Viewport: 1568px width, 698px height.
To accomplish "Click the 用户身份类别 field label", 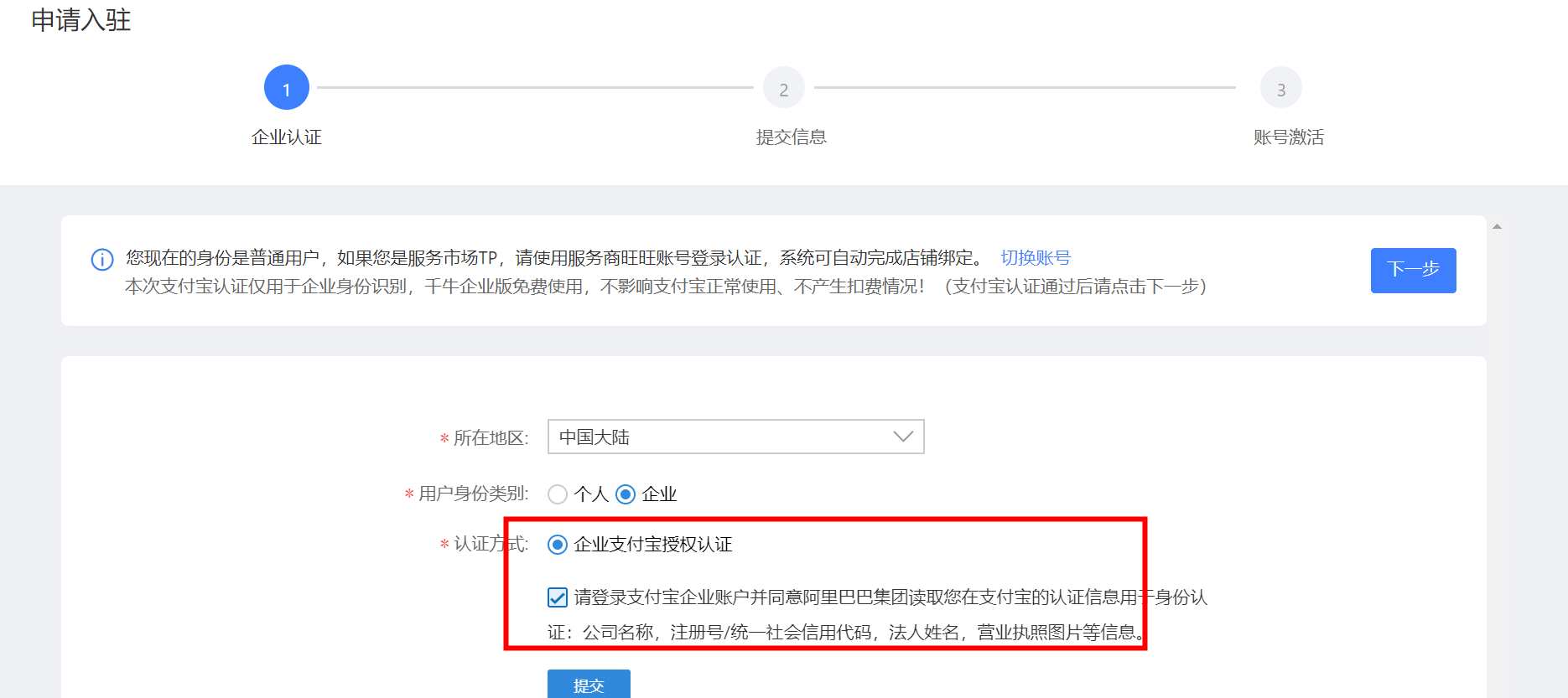I will [x=474, y=494].
